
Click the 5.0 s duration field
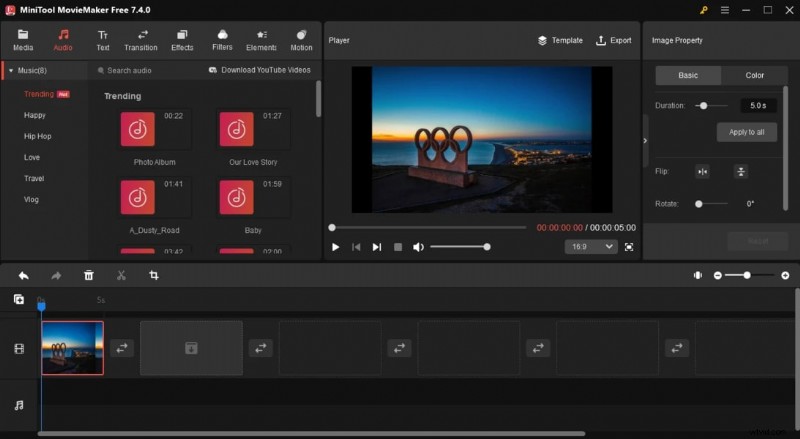[758, 106]
